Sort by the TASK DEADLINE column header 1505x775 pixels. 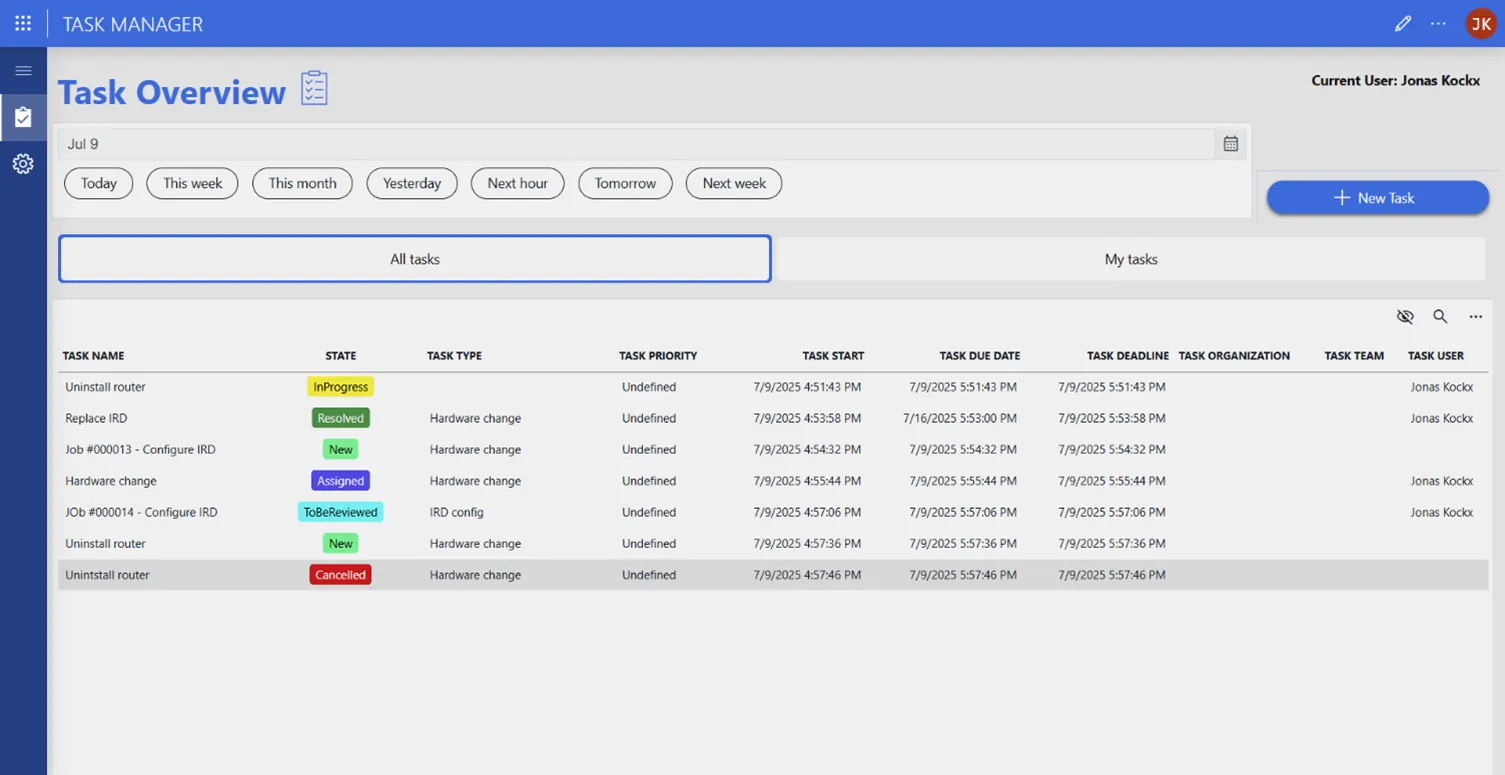(x=1128, y=356)
